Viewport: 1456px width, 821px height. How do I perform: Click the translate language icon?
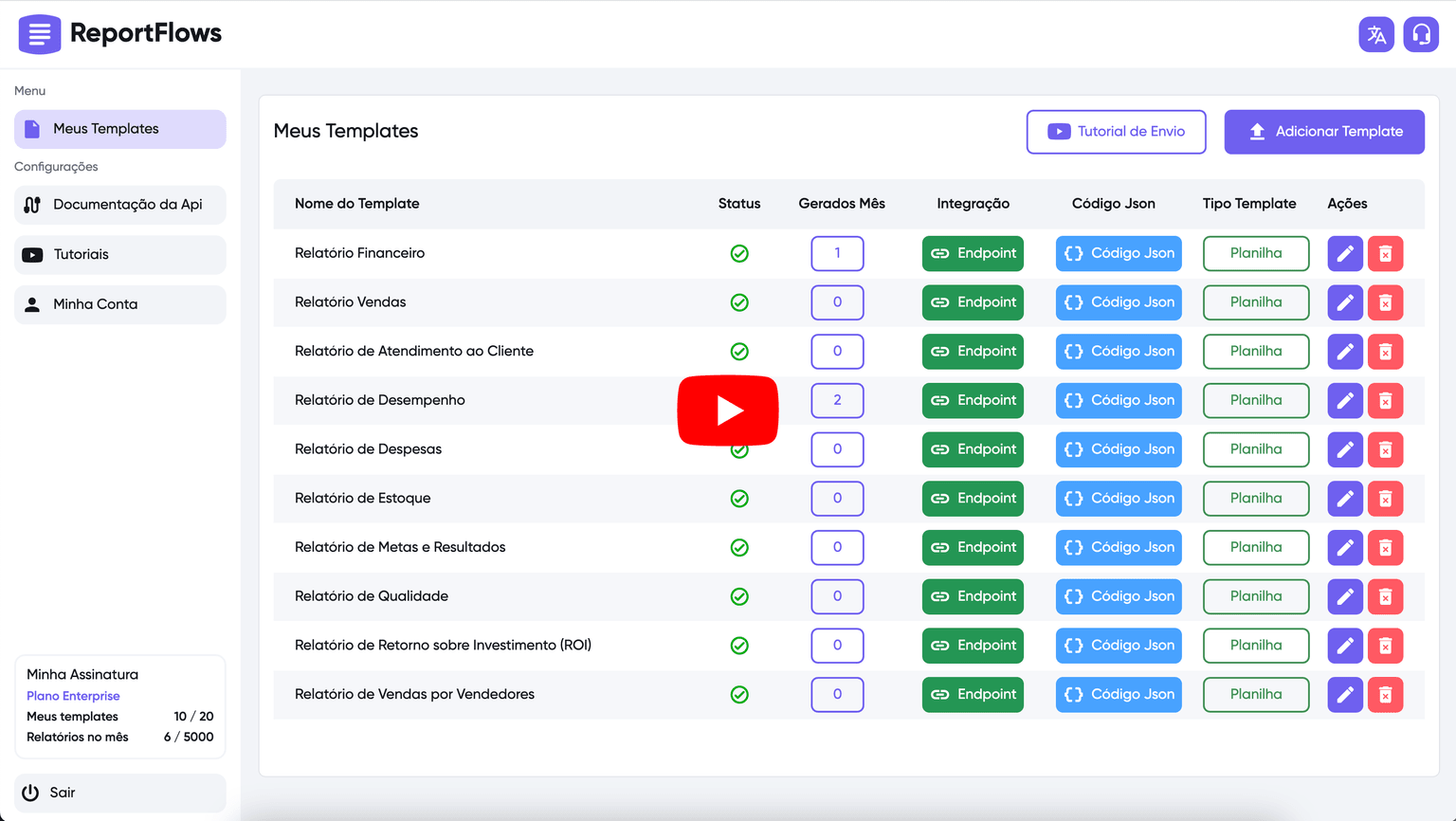tap(1376, 35)
